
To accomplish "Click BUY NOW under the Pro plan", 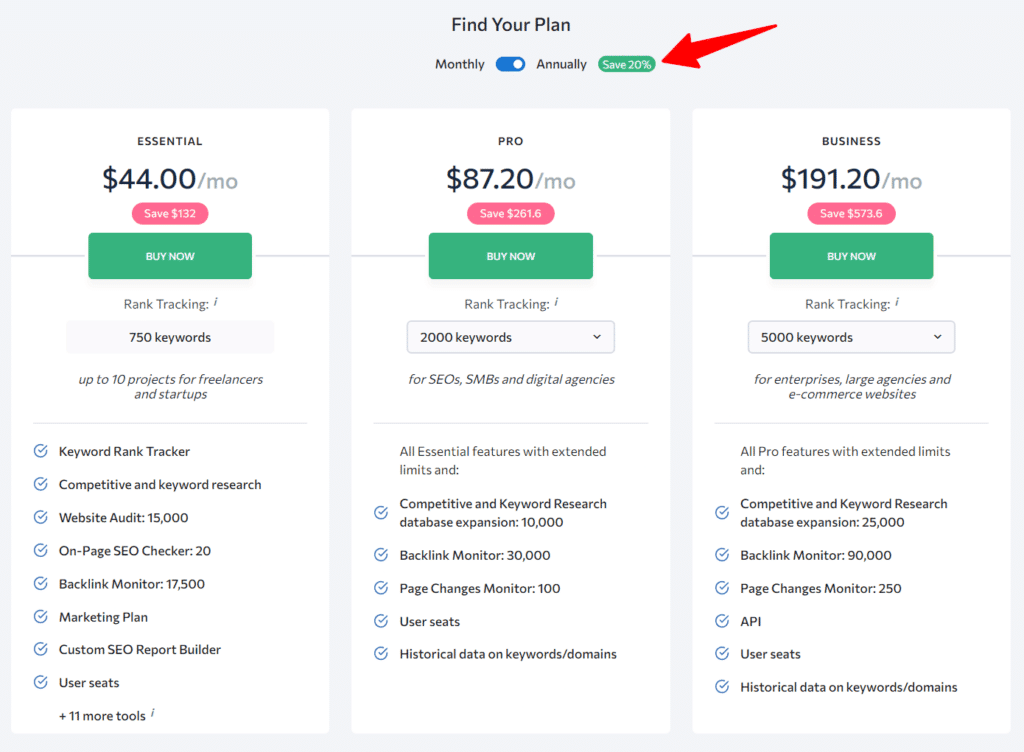I will point(510,256).
